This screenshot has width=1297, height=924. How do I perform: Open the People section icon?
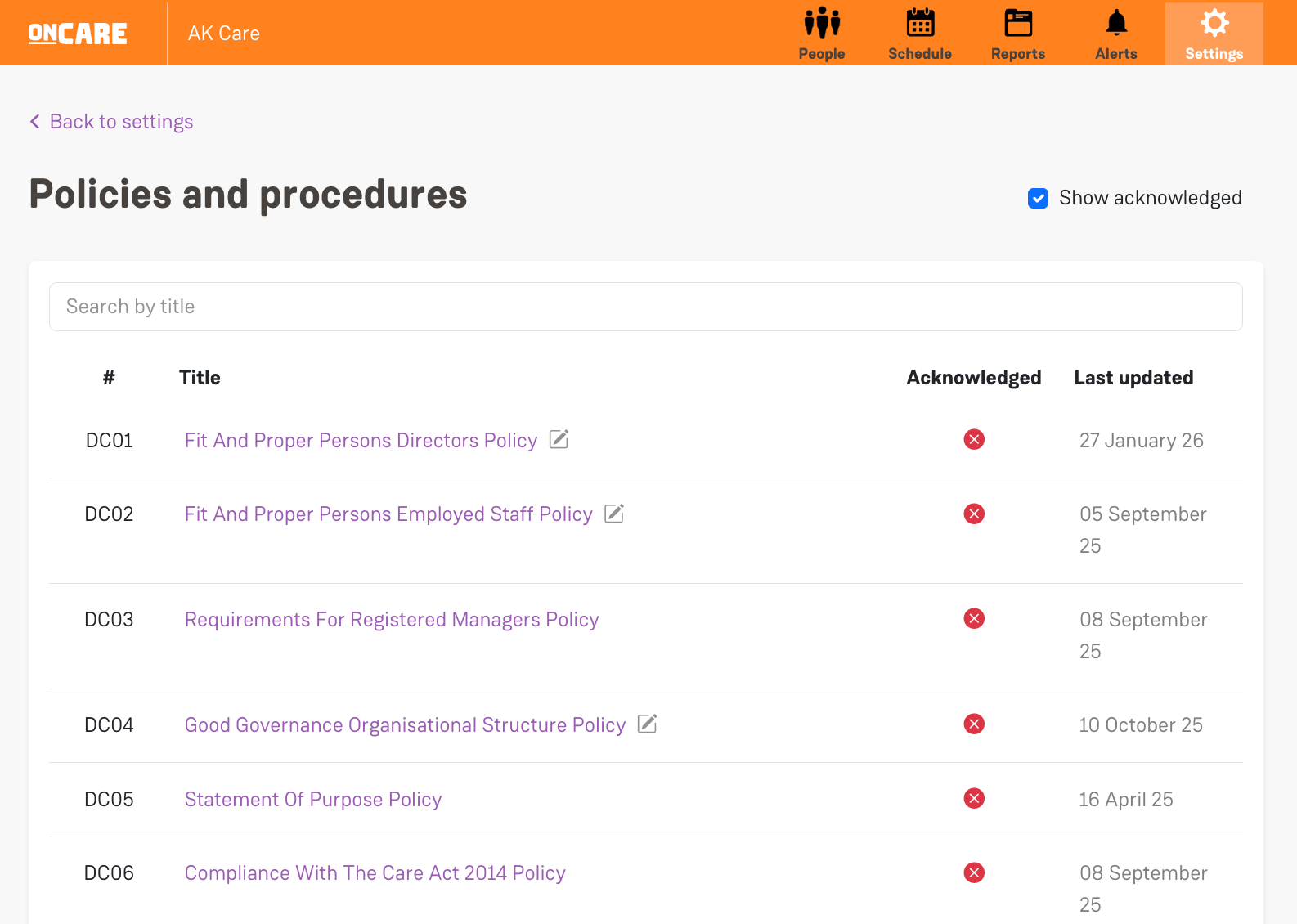point(821,24)
